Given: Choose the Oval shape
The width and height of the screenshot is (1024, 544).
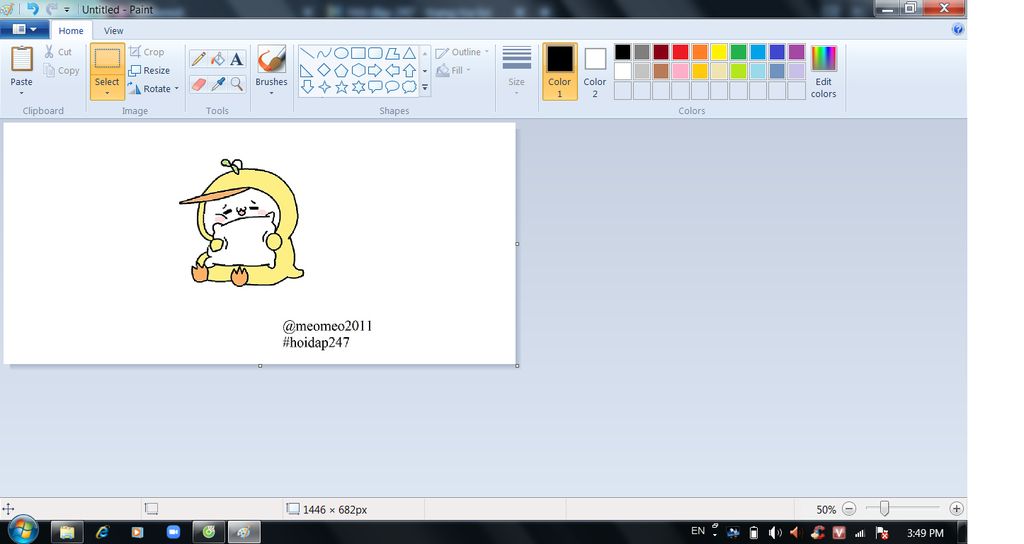Looking at the screenshot, I should 341,54.
